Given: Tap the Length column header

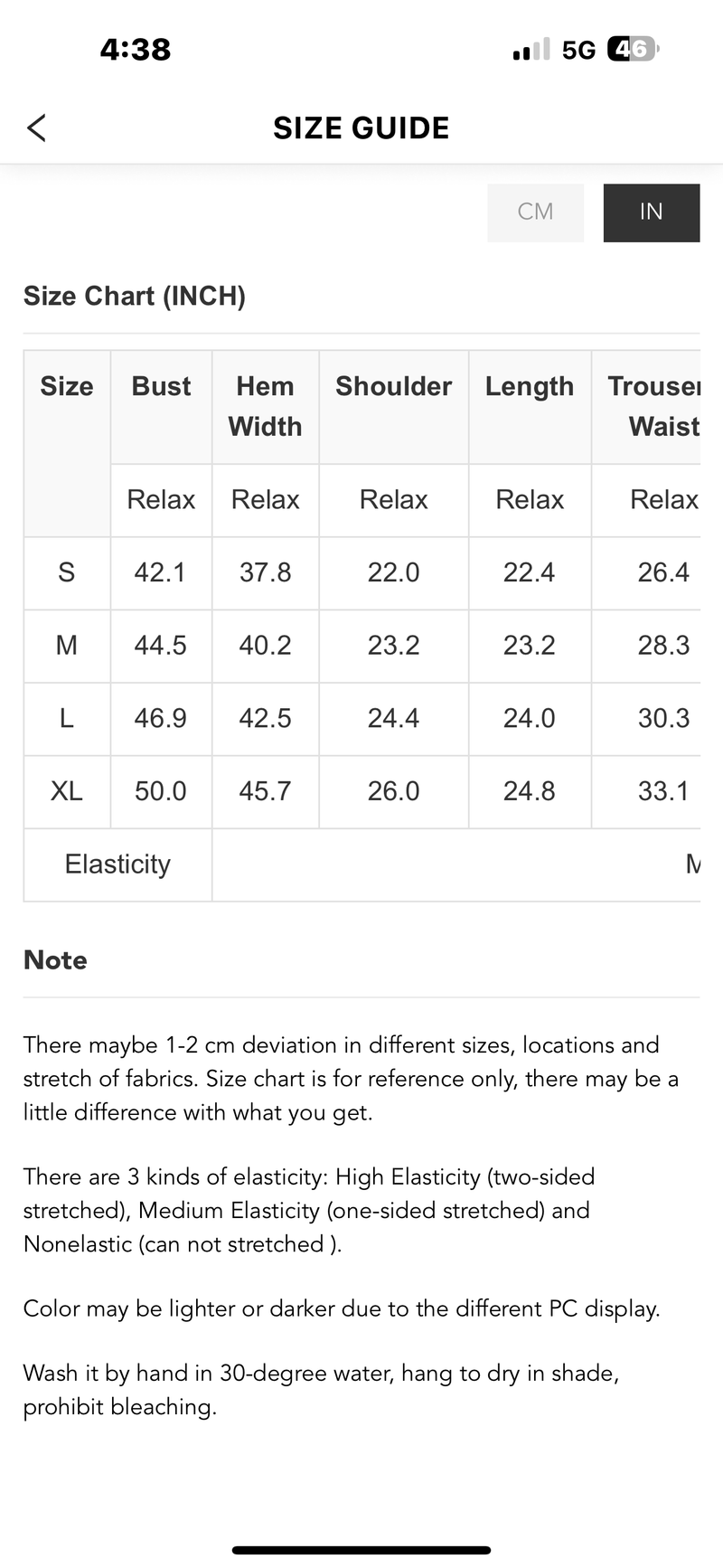Looking at the screenshot, I should click(x=530, y=387).
